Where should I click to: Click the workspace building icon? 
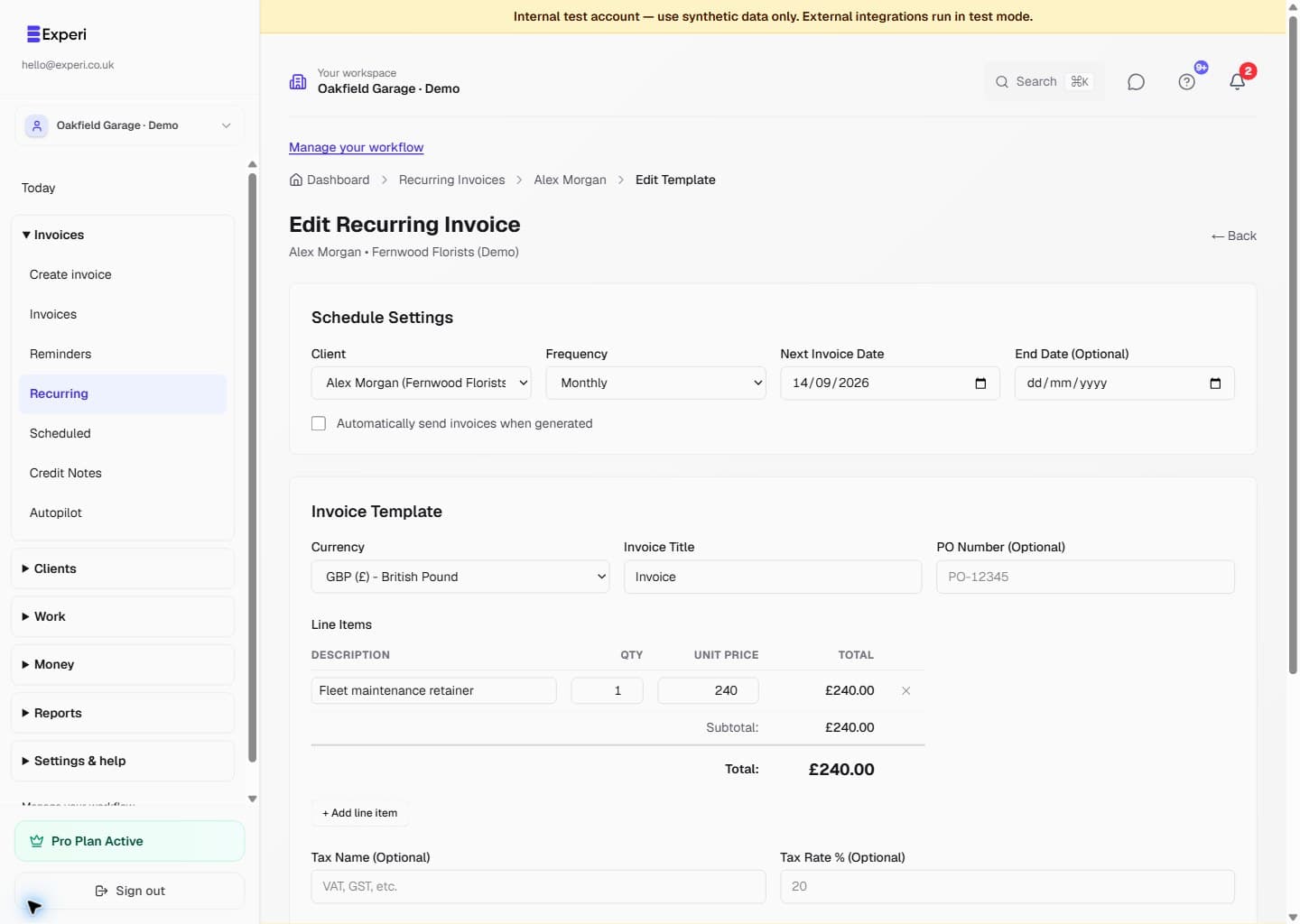point(298,82)
